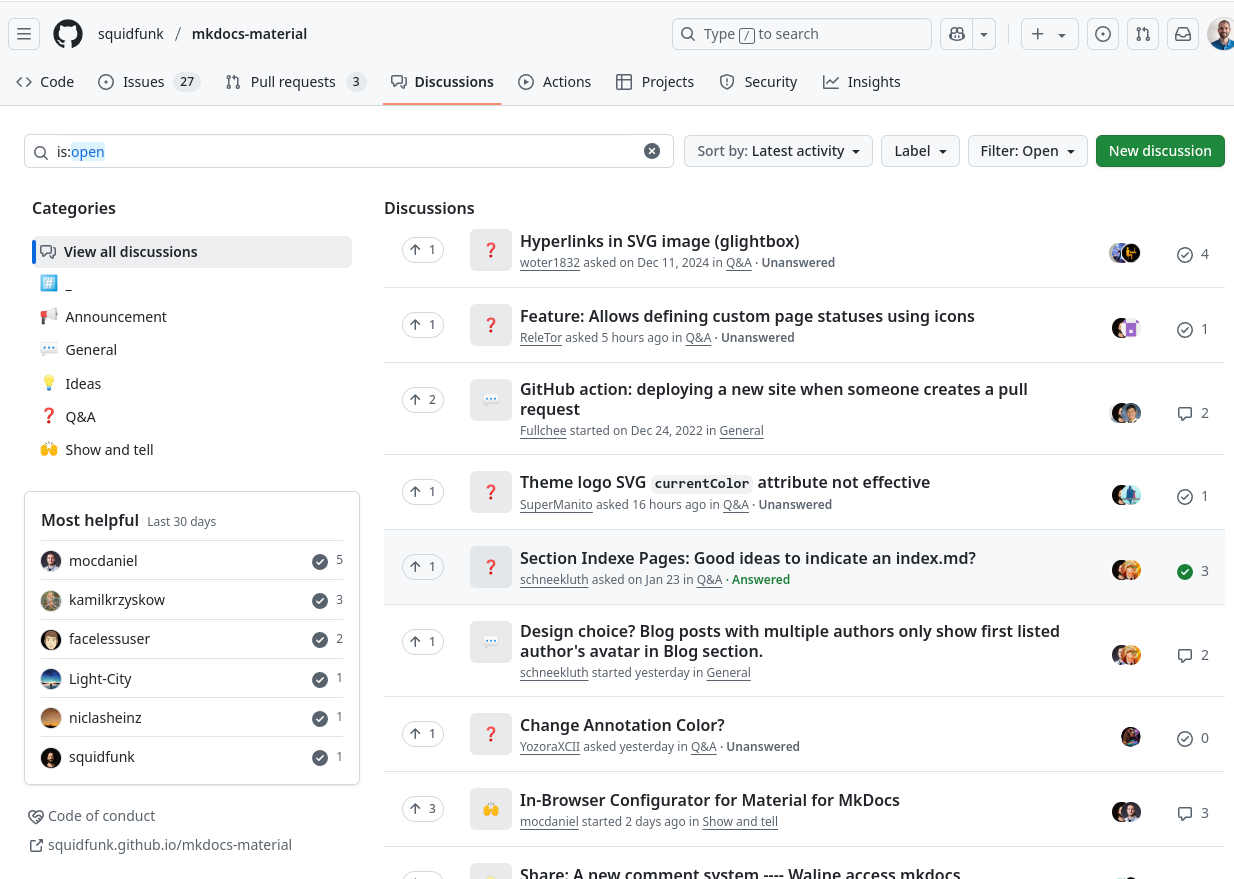This screenshot has height=879, width=1234.
Task: Click the Type / to search box
Action: click(802, 34)
